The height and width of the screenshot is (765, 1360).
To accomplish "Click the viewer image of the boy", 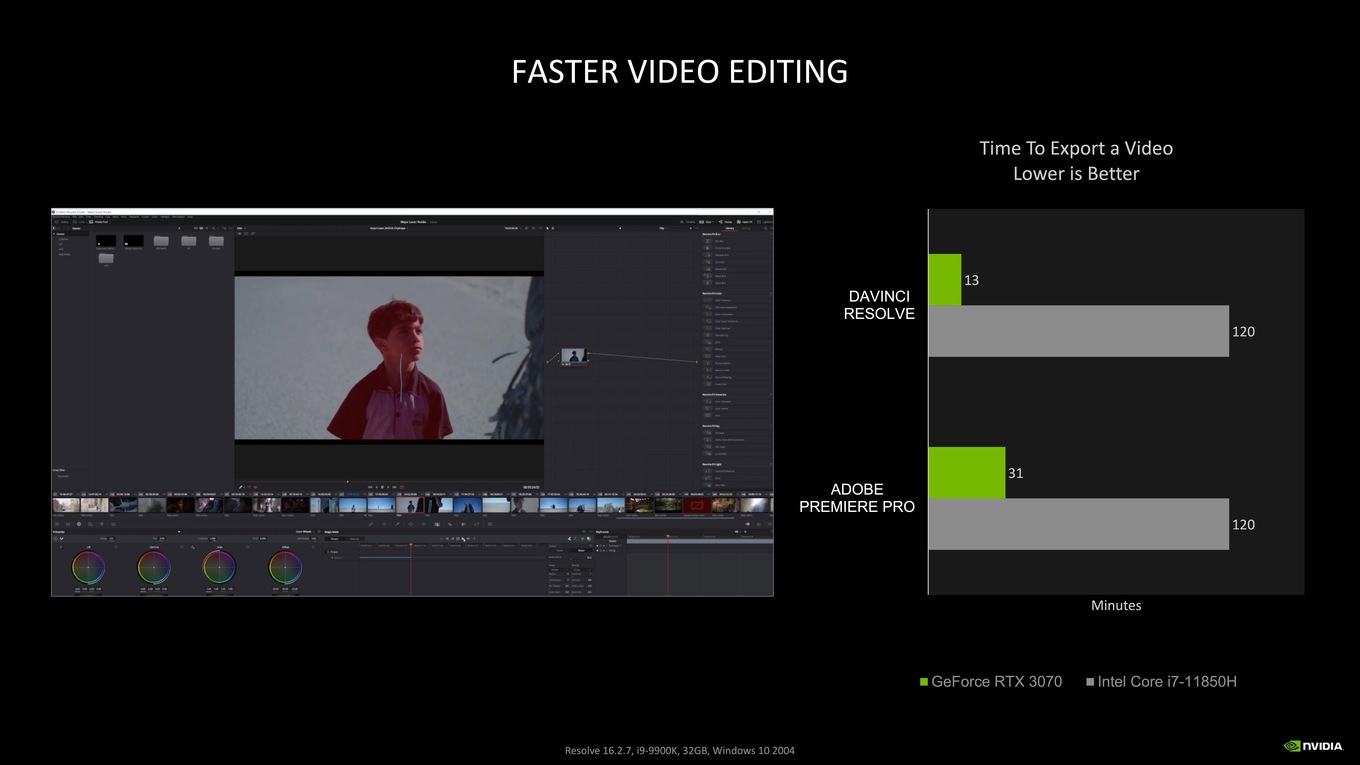I will coord(389,357).
